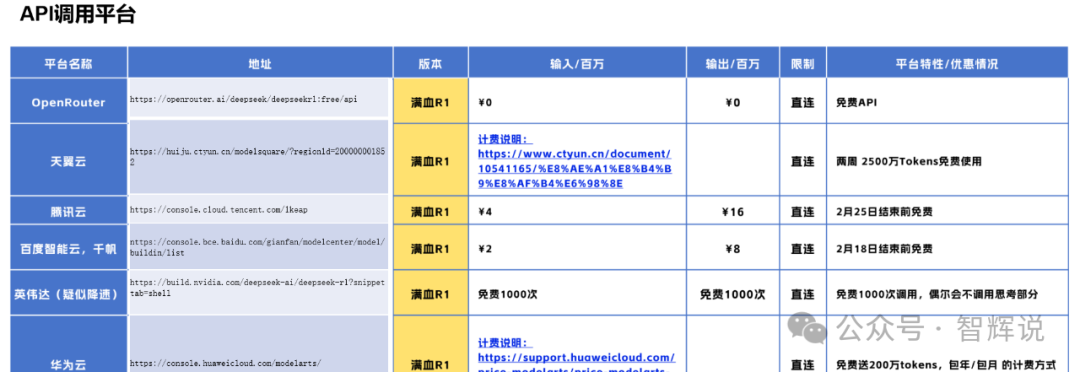Click the 输出/百万 column header

(733, 63)
